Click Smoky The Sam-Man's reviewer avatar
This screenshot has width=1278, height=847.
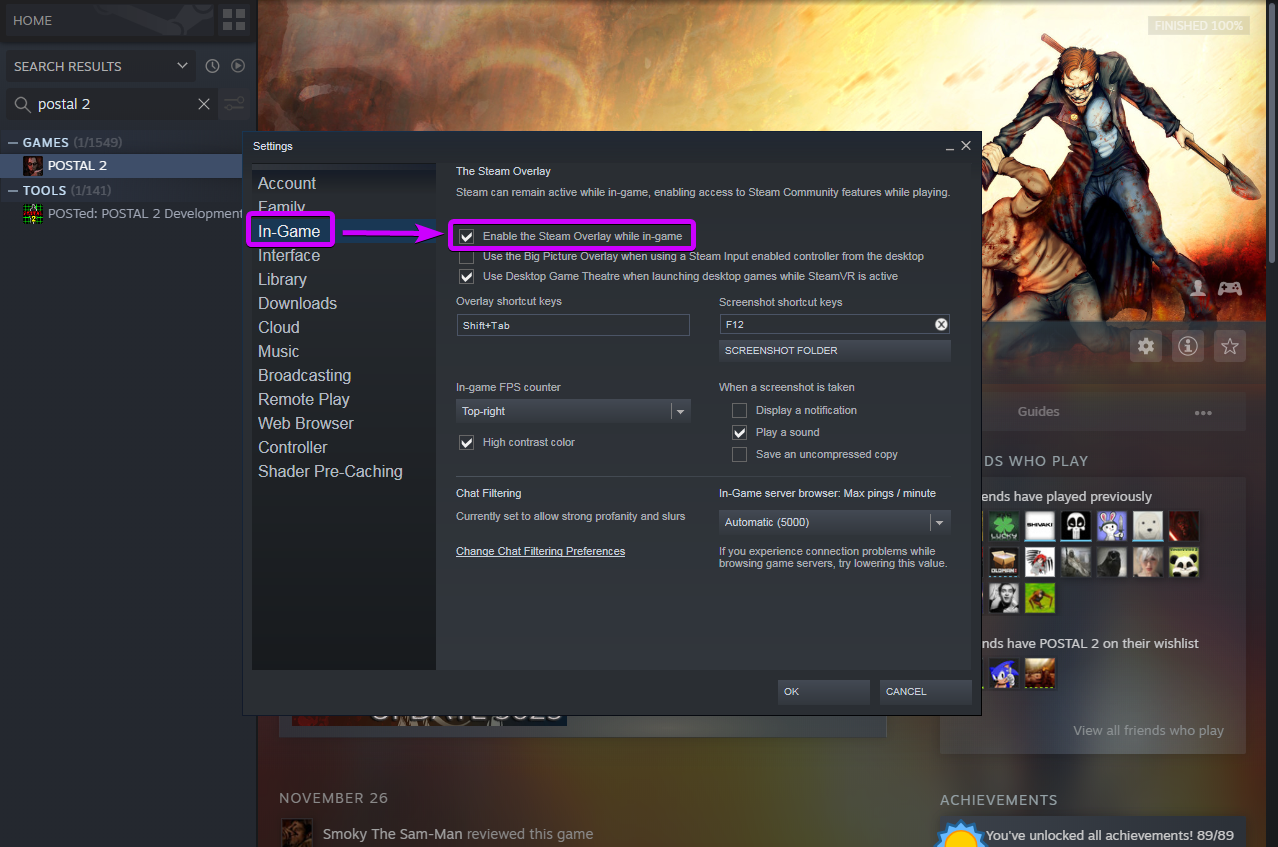click(x=297, y=834)
